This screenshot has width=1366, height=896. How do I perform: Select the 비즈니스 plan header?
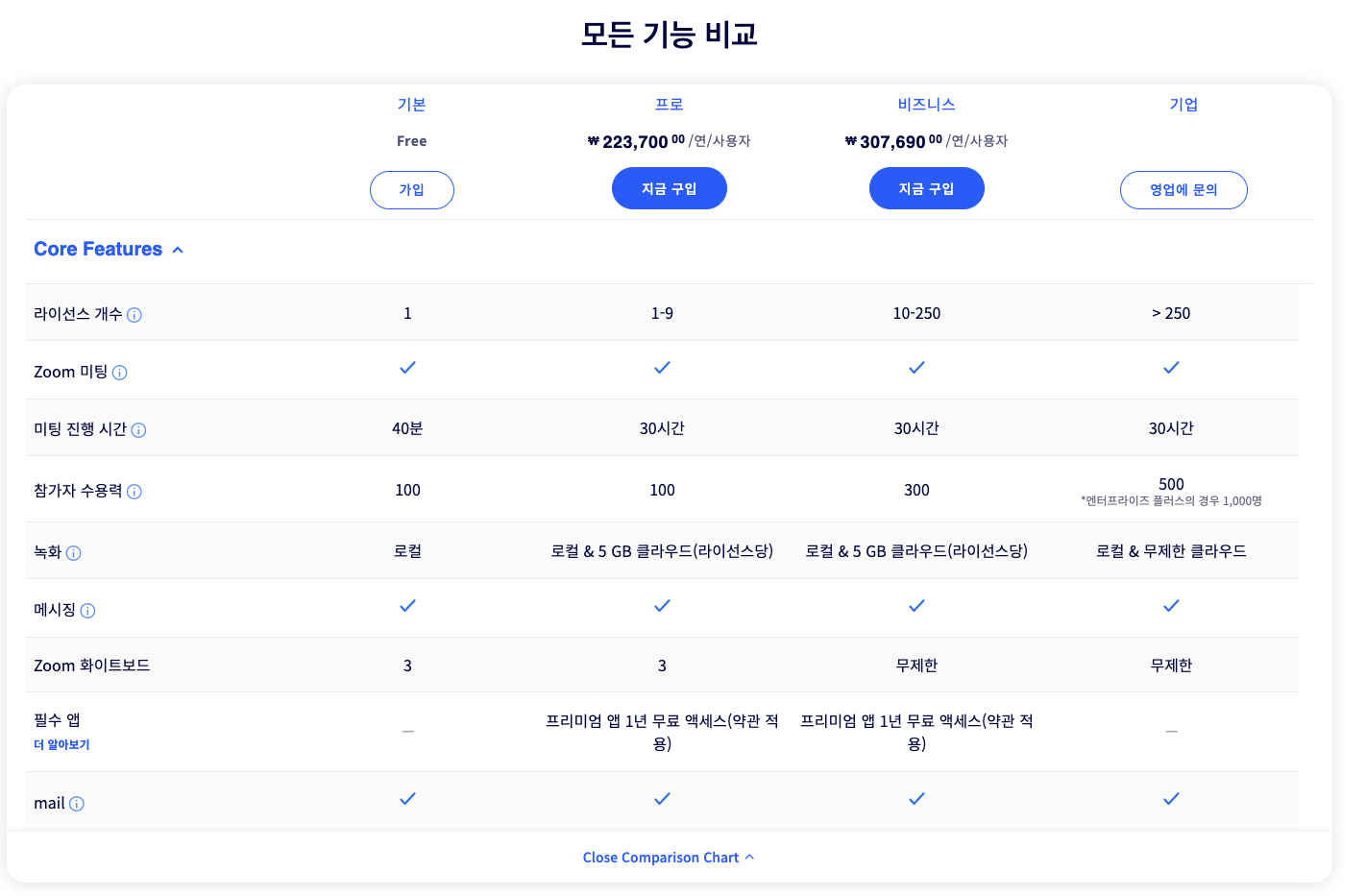tap(925, 104)
